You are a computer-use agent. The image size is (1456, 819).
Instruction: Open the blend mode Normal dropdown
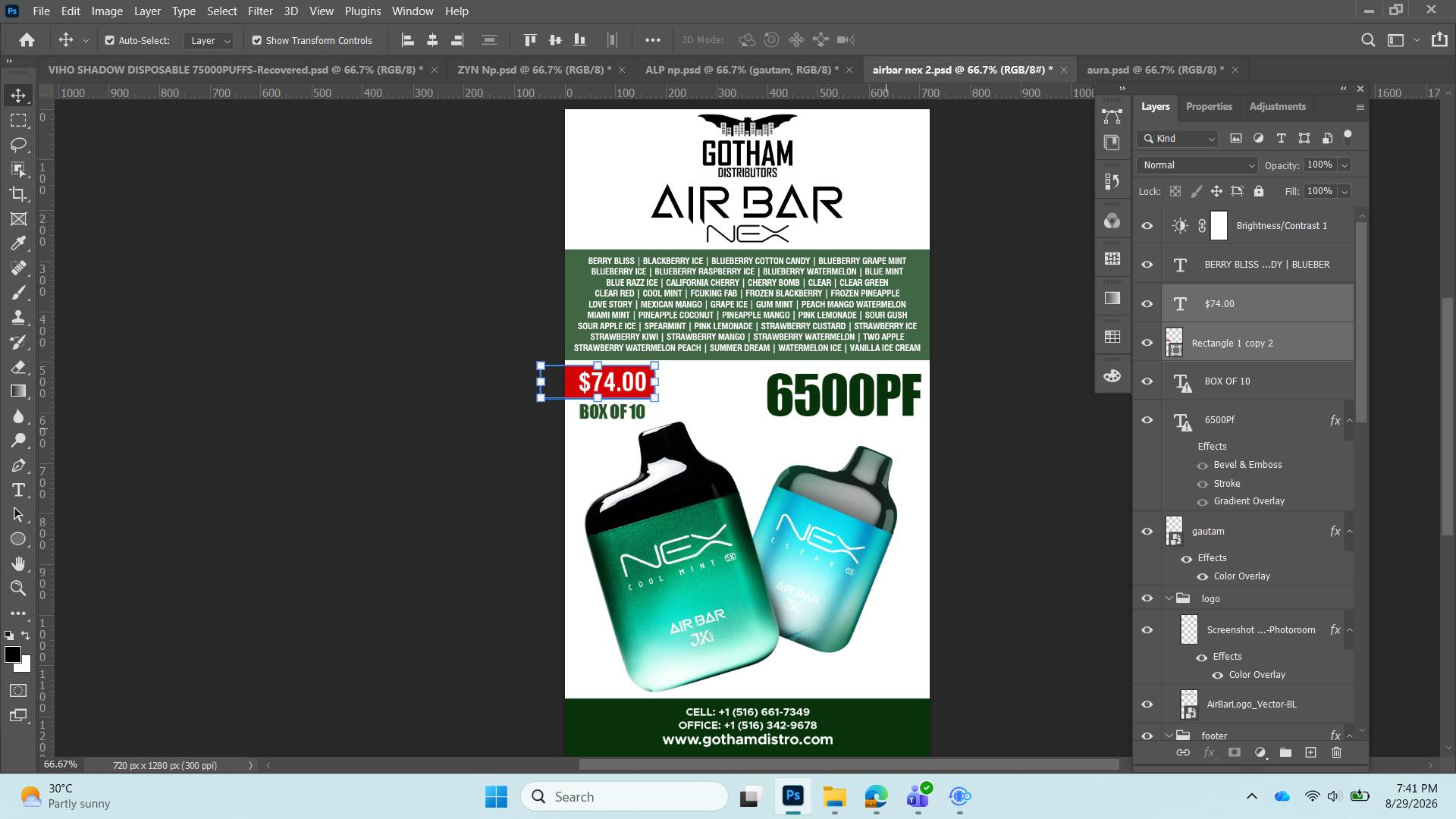(1197, 165)
